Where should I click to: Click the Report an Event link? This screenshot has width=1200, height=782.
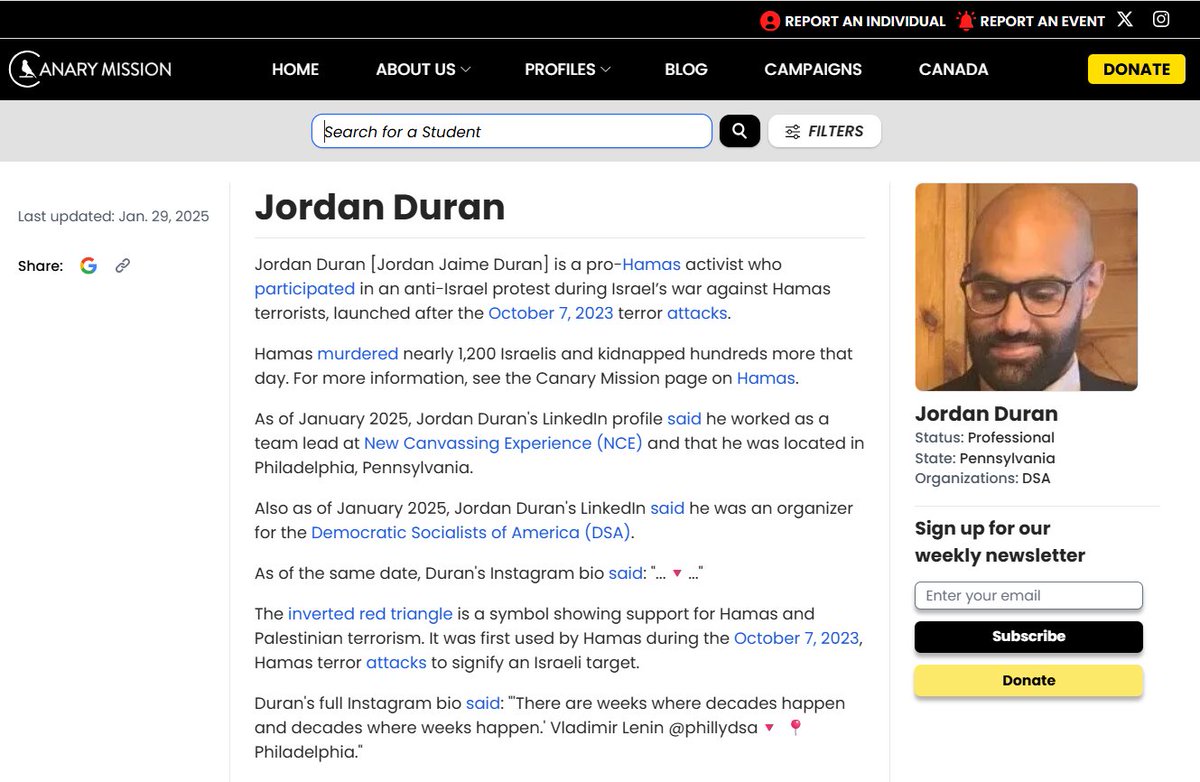(x=1030, y=20)
